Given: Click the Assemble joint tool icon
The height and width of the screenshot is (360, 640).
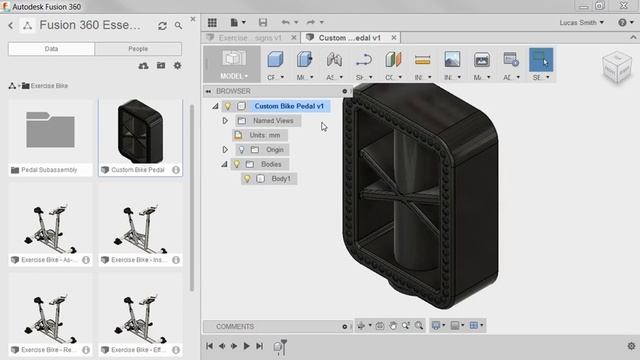Looking at the screenshot, I should click(334, 60).
